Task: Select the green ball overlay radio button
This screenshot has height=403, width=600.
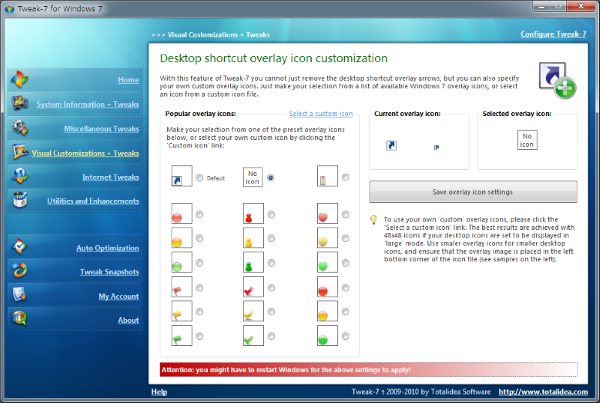Action: point(199,263)
